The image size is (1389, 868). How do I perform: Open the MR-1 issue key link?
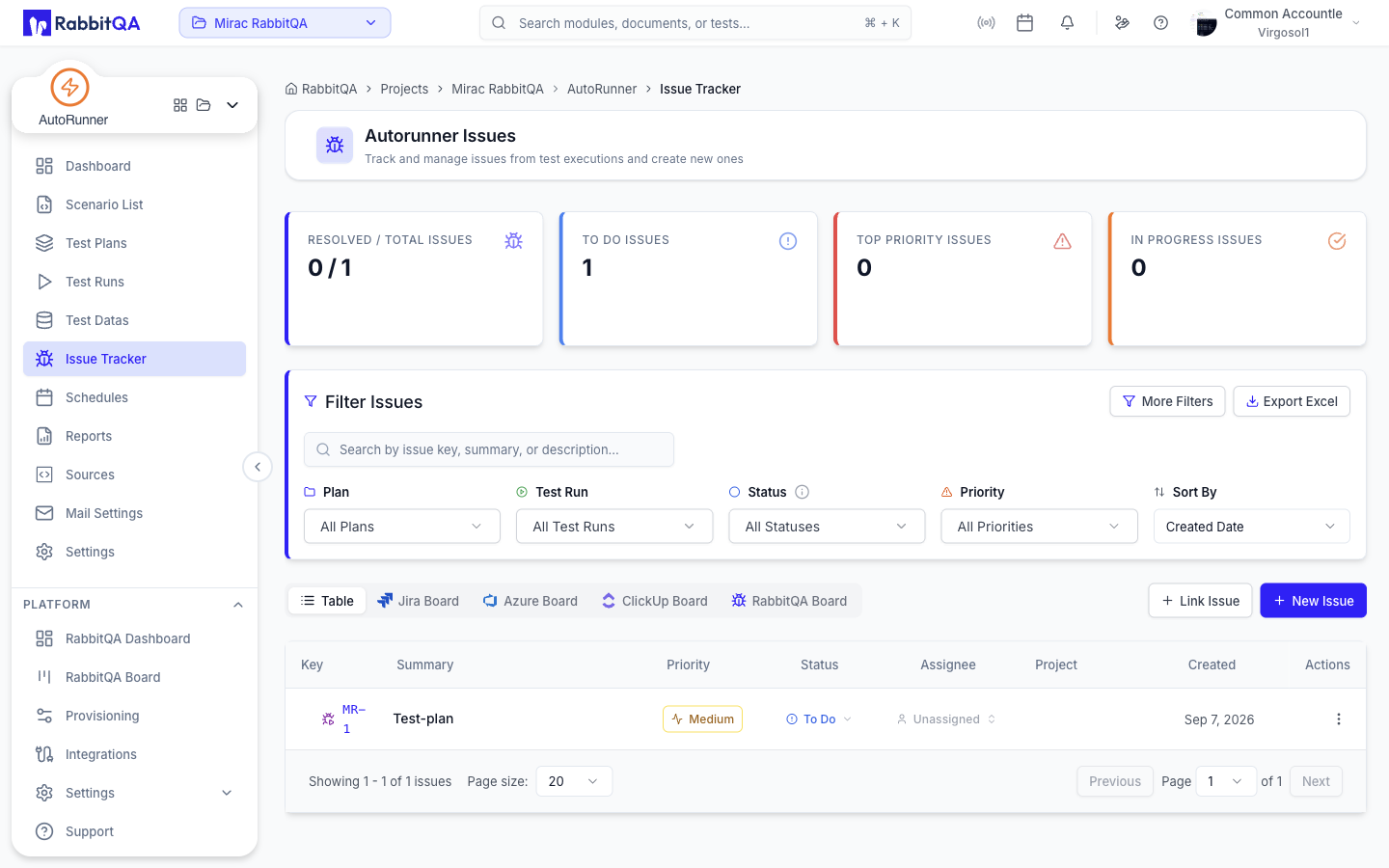click(353, 719)
